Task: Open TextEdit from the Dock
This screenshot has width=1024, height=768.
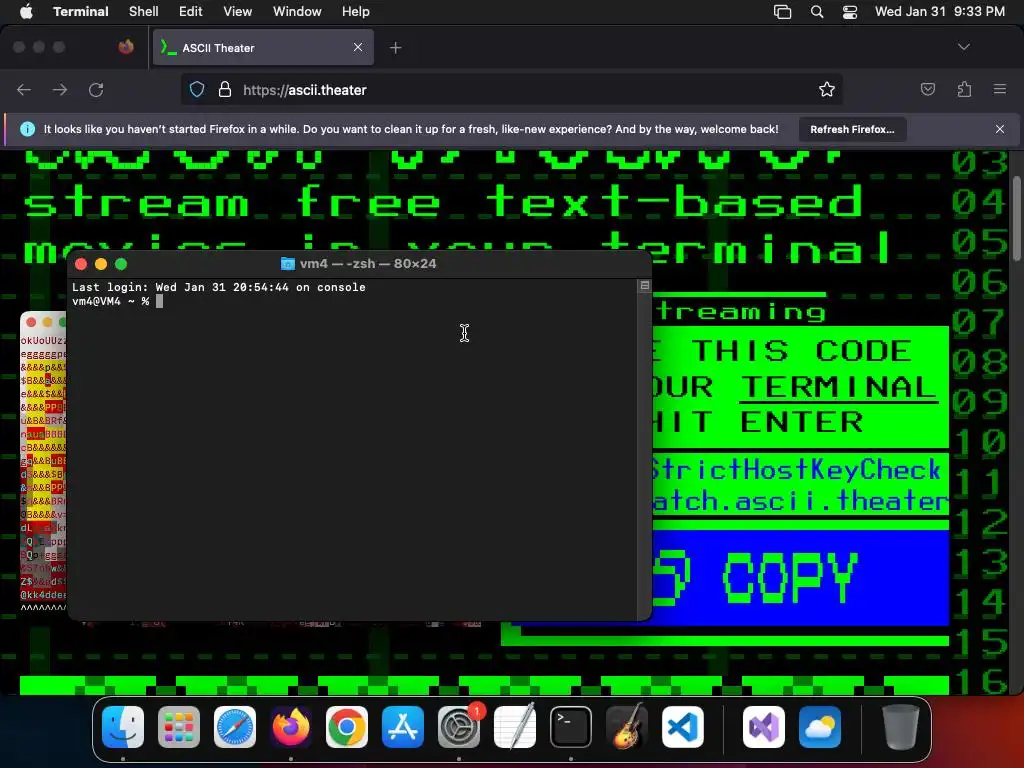Action: [515, 727]
